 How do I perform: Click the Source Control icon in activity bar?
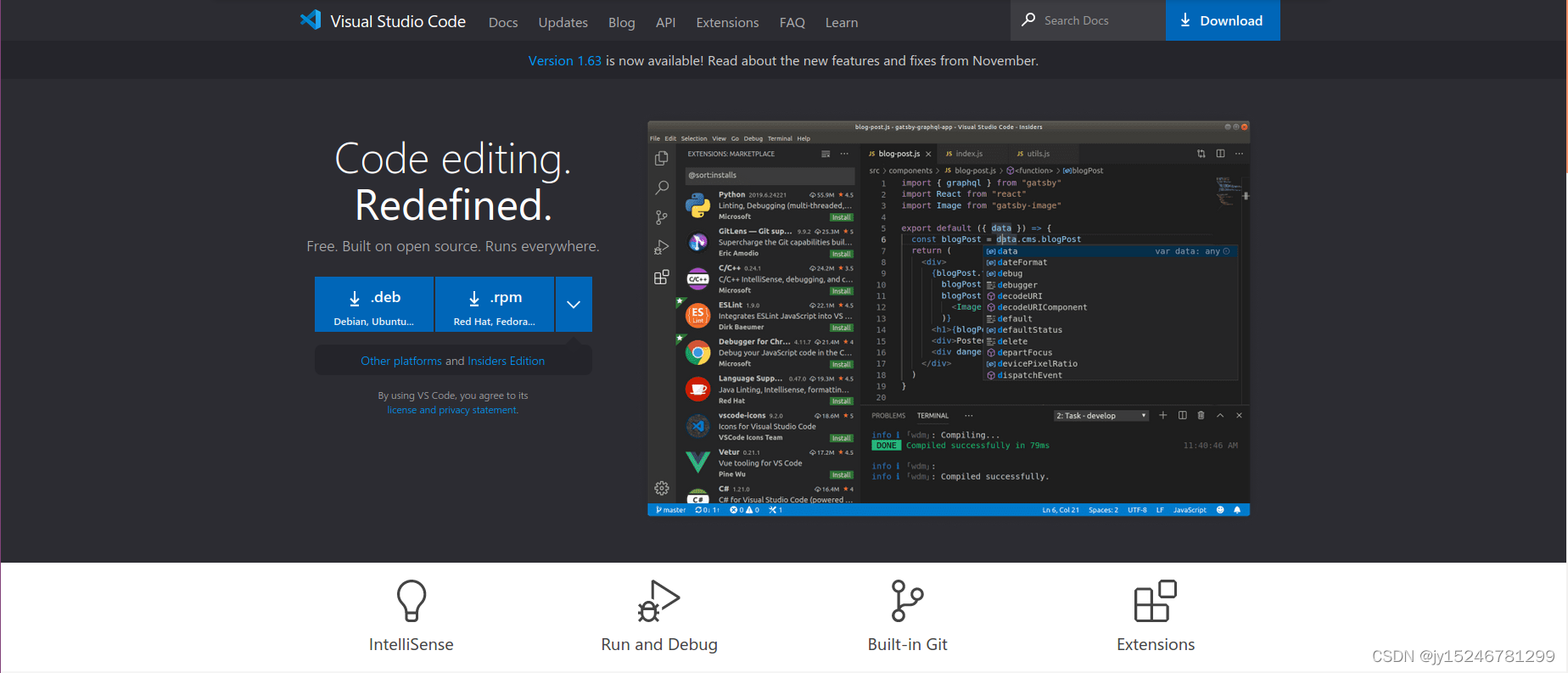pyautogui.click(x=662, y=218)
